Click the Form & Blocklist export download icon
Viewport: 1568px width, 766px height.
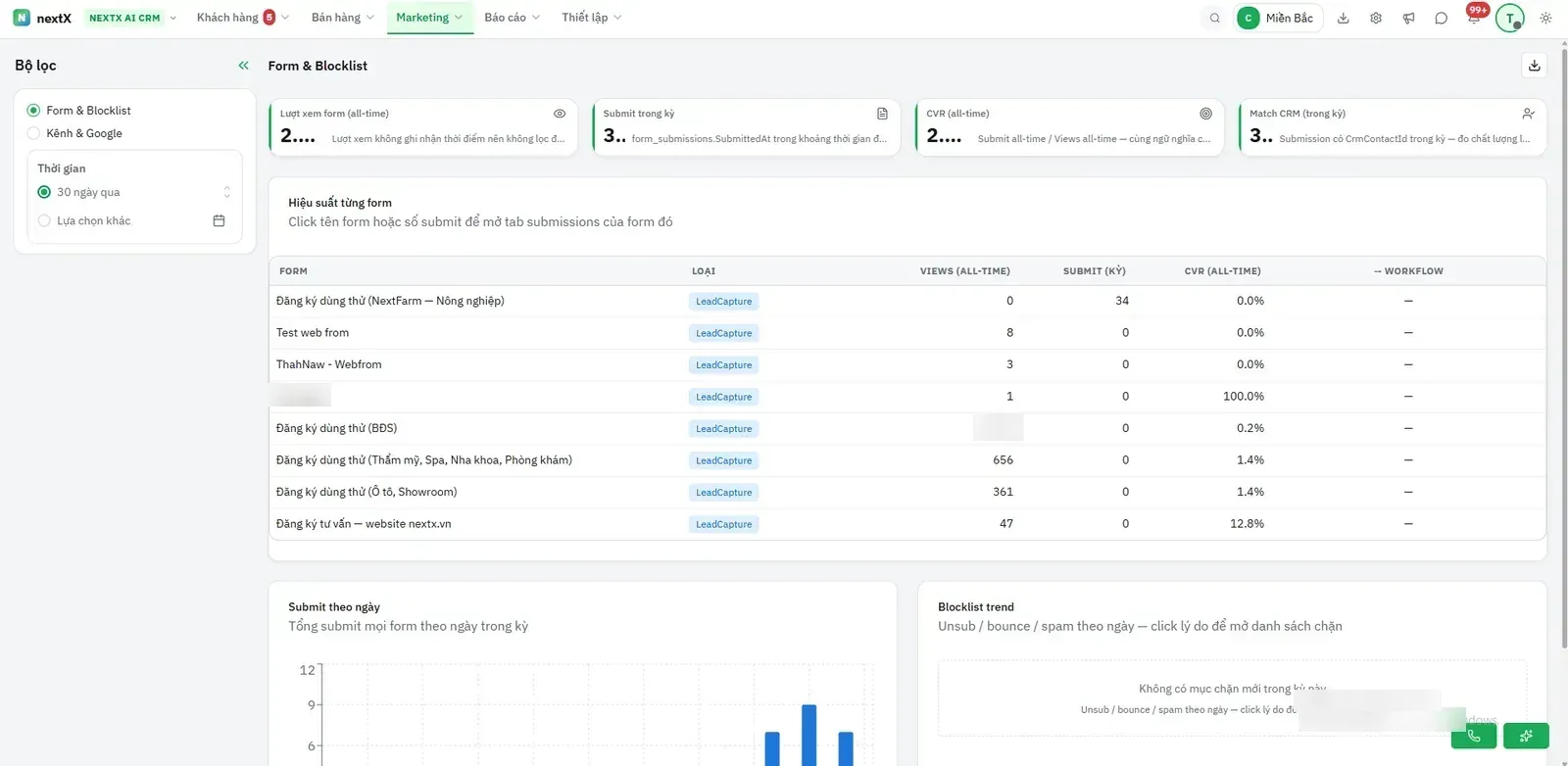pyautogui.click(x=1535, y=66)
